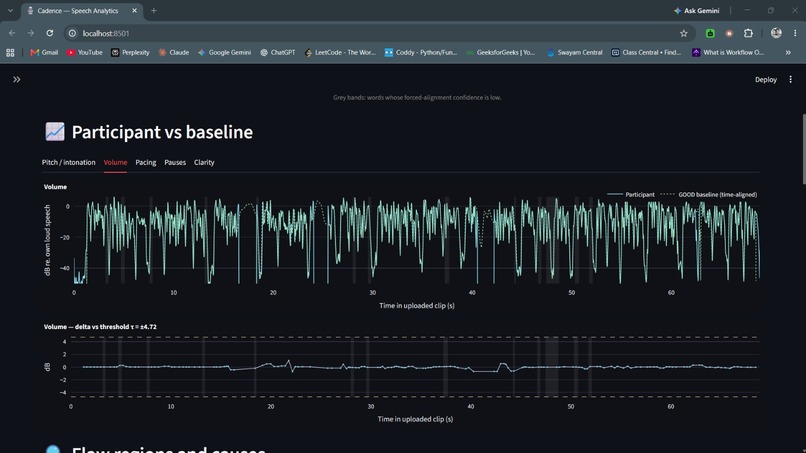The height and width of the screenshot is (453, 806).
Task: Toggle GOOD baseline (time-aligned) legend entry
Action: pyautogui.click(x=708, y=195)
